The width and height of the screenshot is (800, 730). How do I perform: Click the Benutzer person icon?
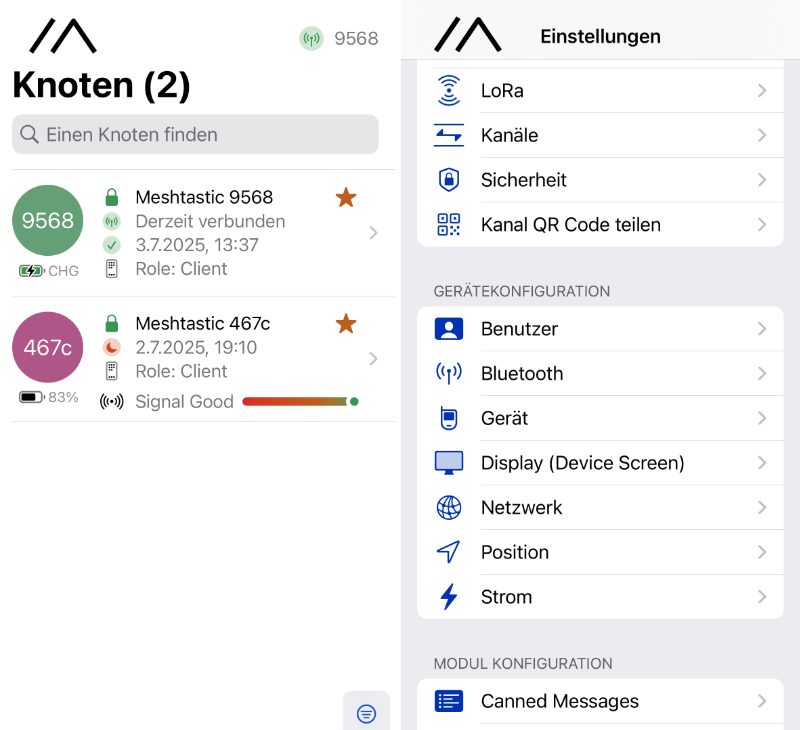[x=448, y=329]
